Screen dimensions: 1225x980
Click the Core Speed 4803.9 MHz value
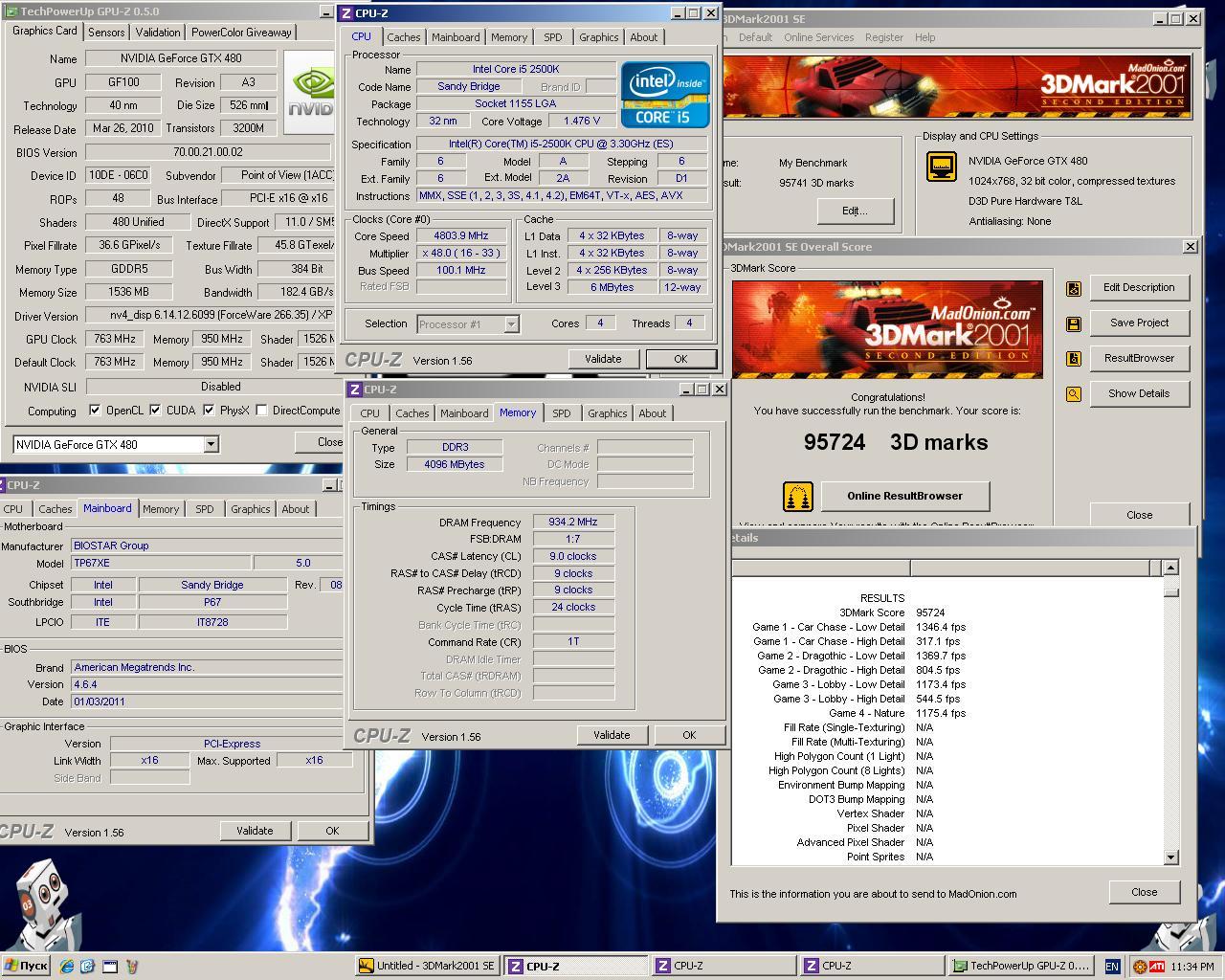[x=461, y=235]
